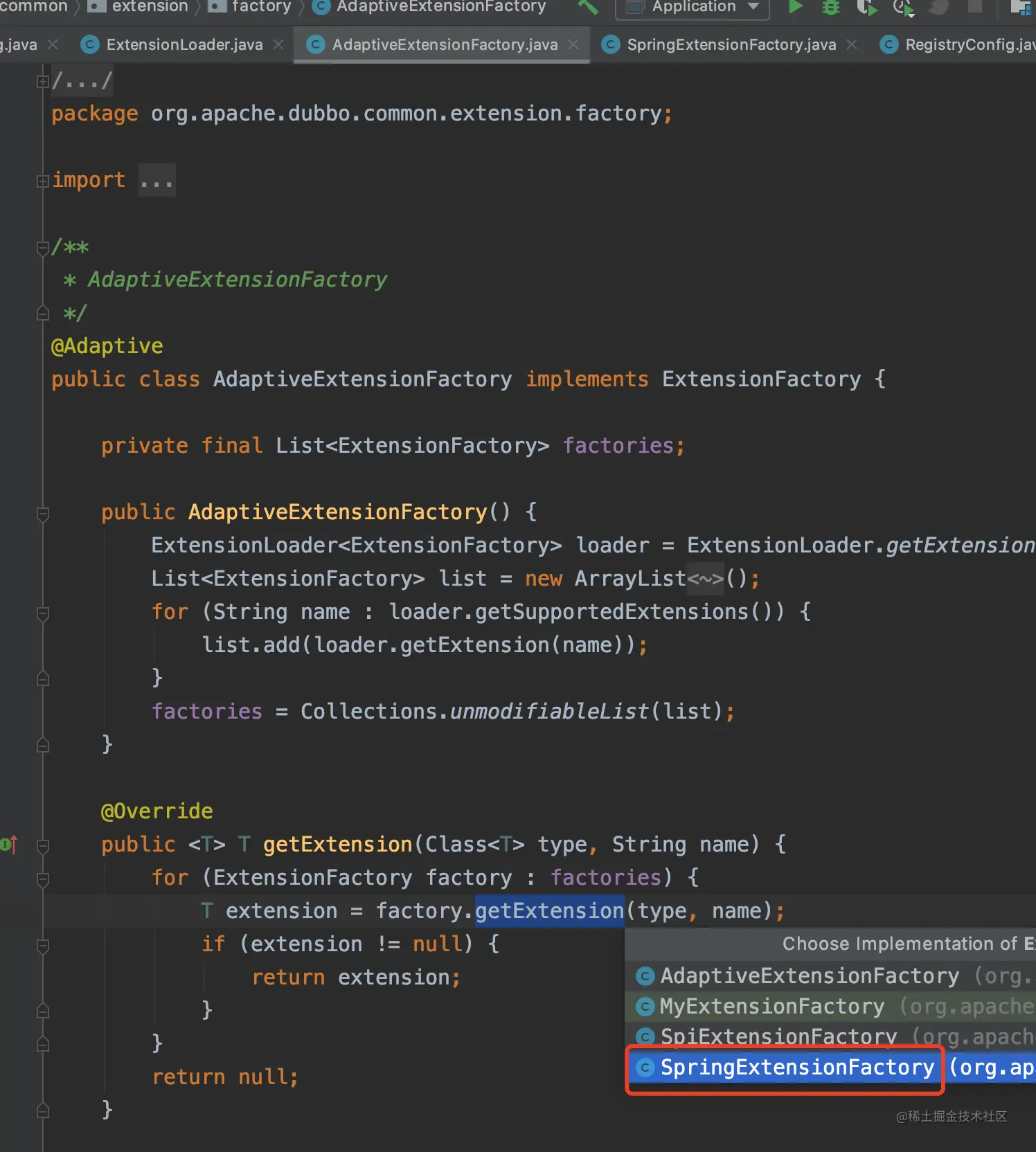The image size is (1036, 1152).
Task: Click class icon of SpiExtensionFactory in popup
Action: click(x=645, y=1036)
